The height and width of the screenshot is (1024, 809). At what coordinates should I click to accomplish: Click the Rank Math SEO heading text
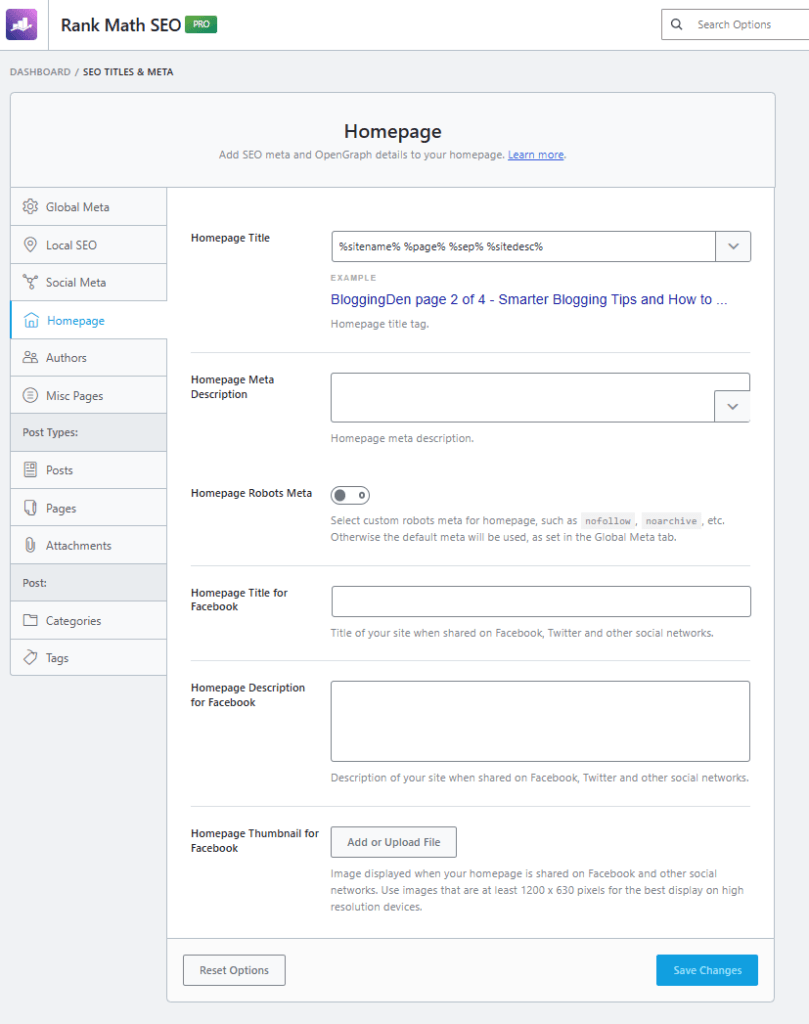[x=121, y=25]
